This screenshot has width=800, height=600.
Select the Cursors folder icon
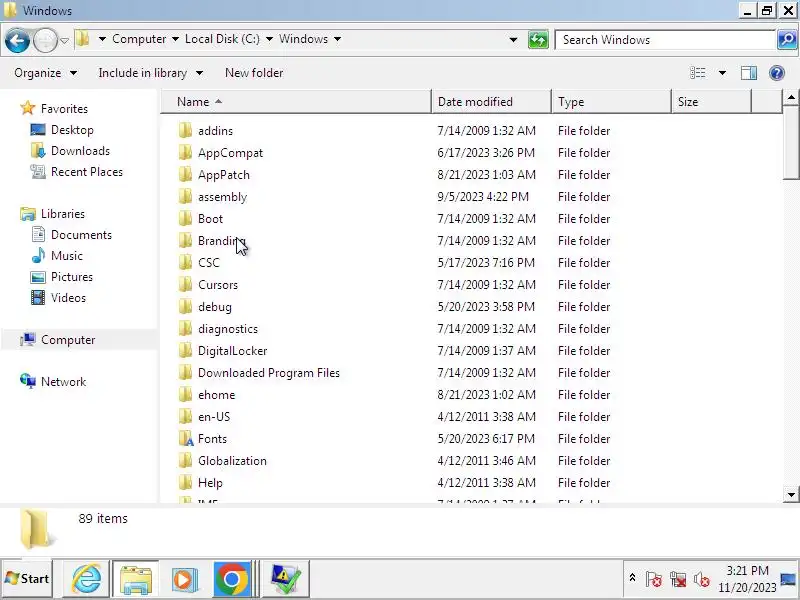coord(185,284)
